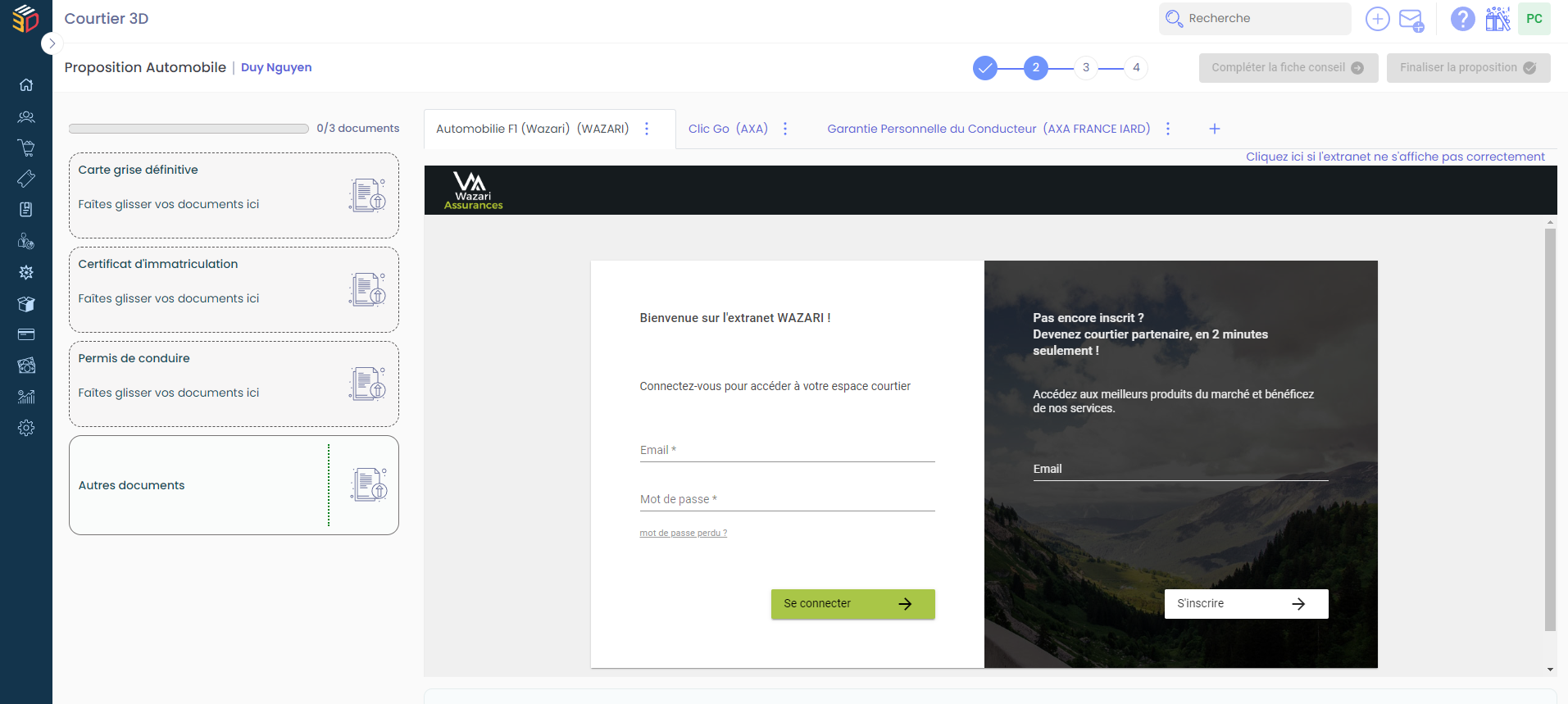Open the help question mark icon
The height and width of the screenshot is (704, 1568).
tap(1462, 19)
